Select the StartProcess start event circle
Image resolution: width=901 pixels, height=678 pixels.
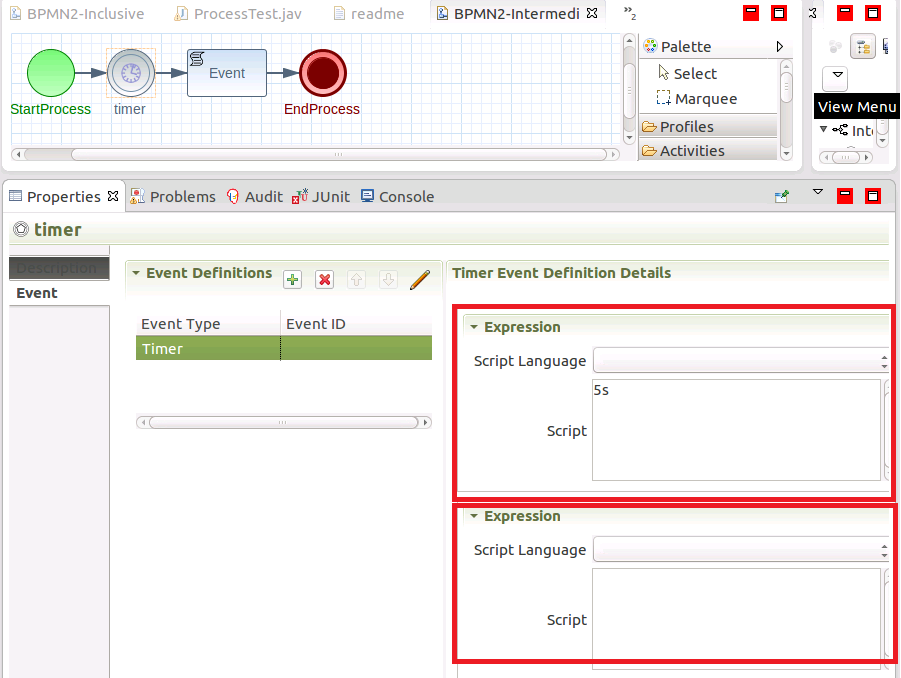point(50,72)
